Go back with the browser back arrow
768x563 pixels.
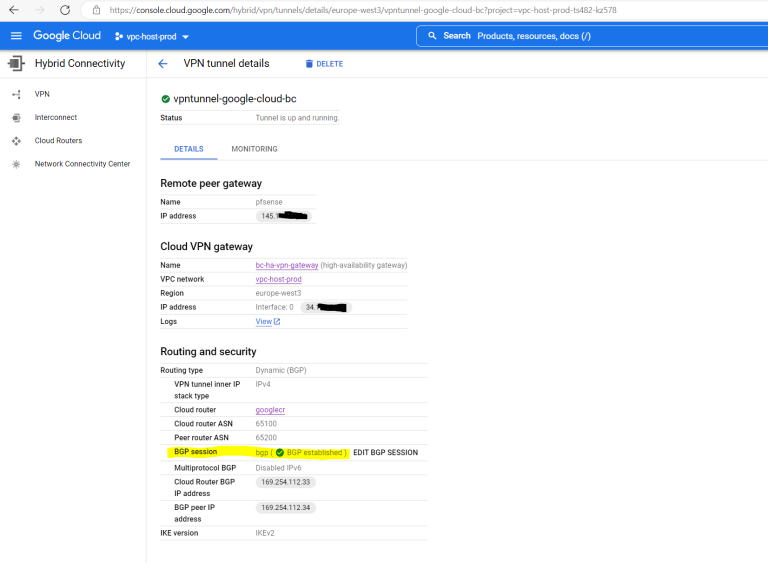(14, 10)
